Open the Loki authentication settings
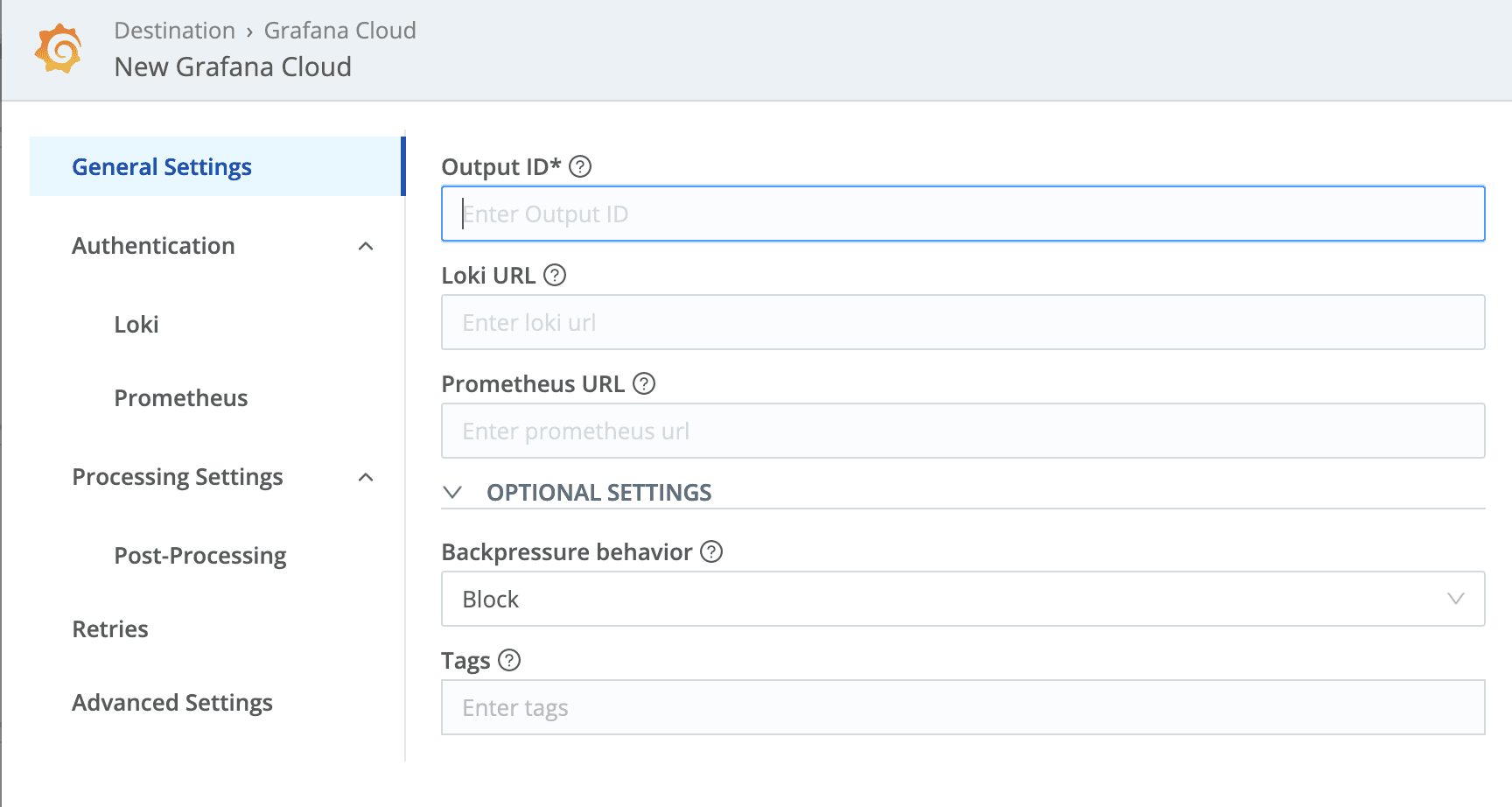 click(136, 325)
